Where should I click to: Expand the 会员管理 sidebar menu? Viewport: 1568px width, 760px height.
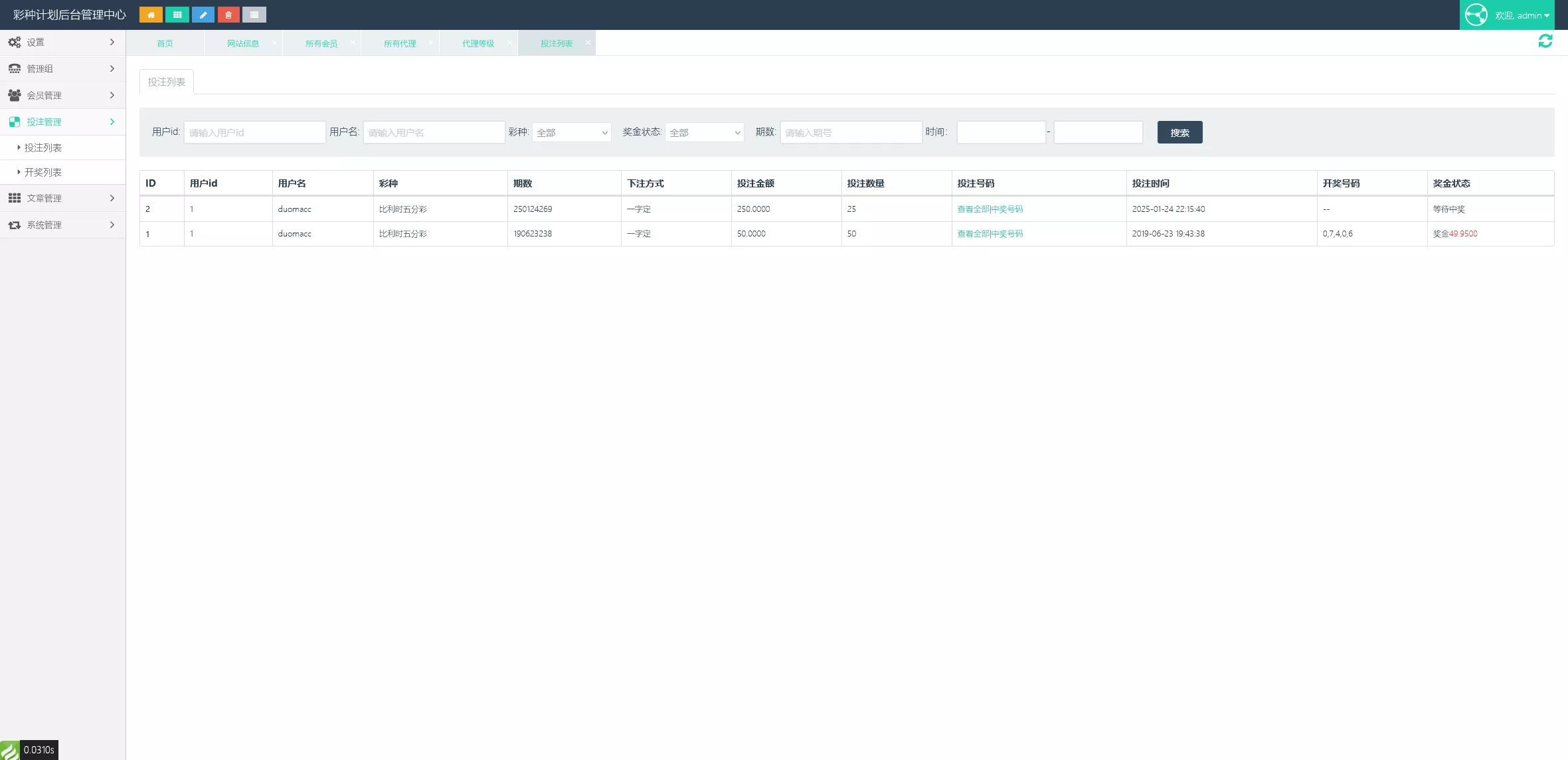[x=62, y=95]
